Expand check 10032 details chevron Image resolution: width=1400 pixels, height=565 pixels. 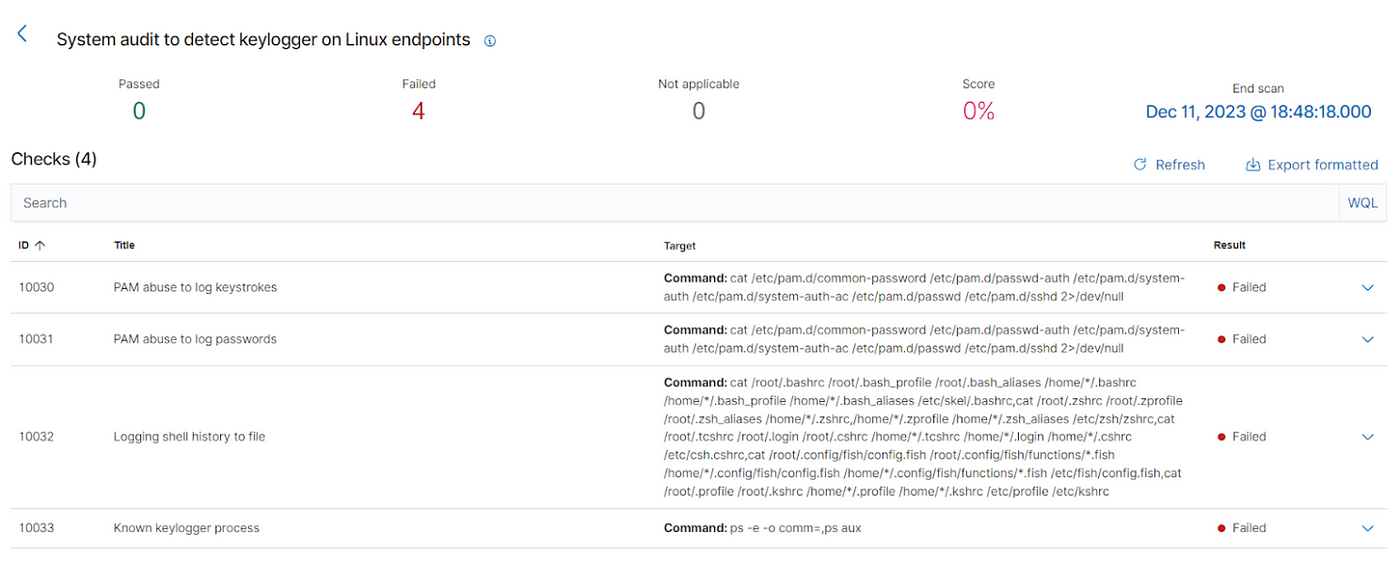point(1368,437)
